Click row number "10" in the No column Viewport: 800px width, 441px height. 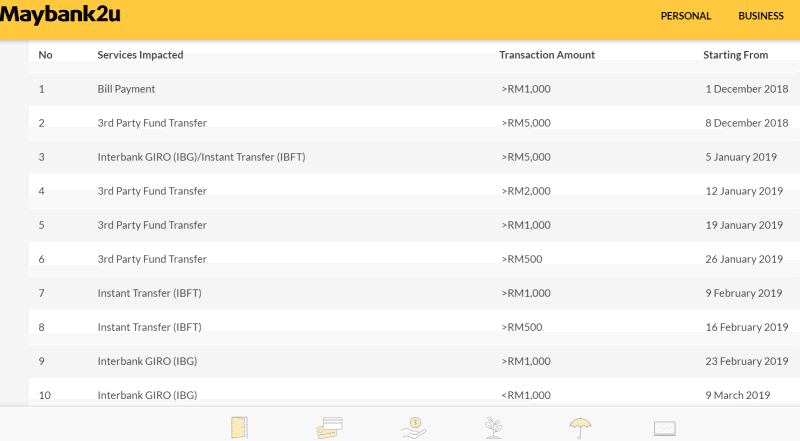44,395
